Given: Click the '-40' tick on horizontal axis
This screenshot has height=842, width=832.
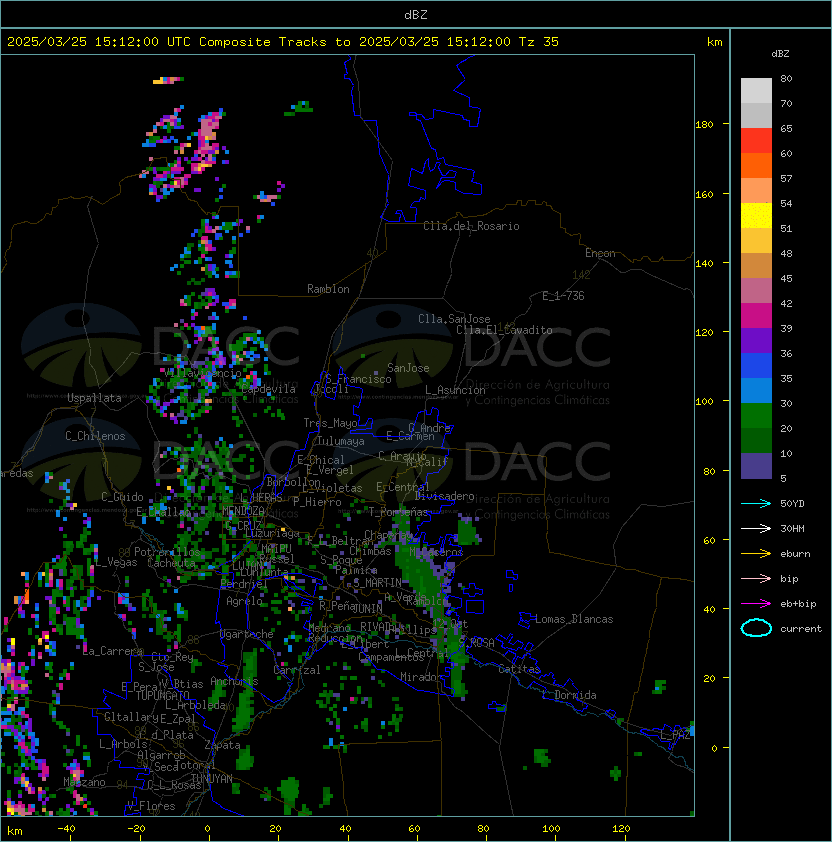Looking at the screenshot, I should 66,829.
